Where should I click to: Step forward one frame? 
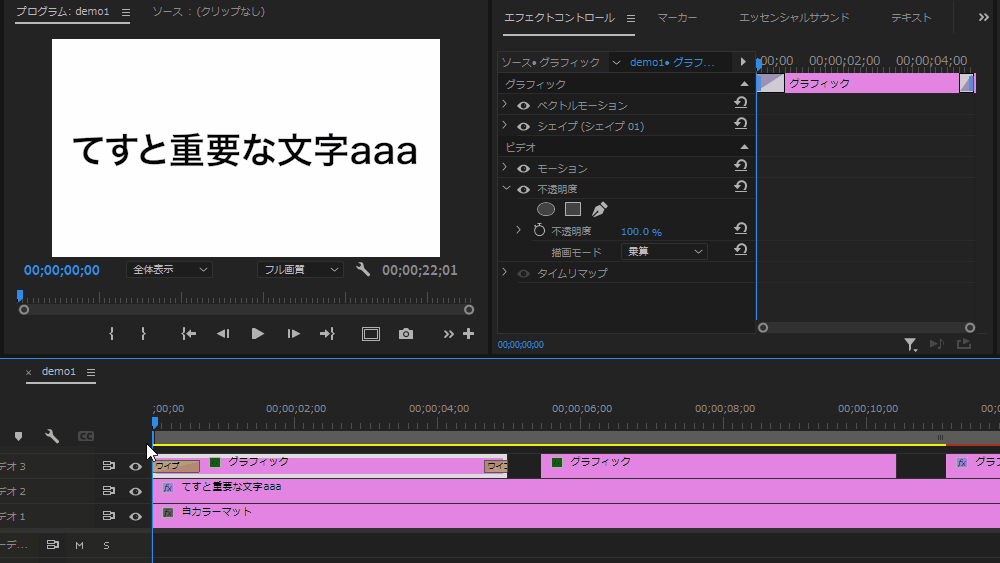[x=293, y=333]
